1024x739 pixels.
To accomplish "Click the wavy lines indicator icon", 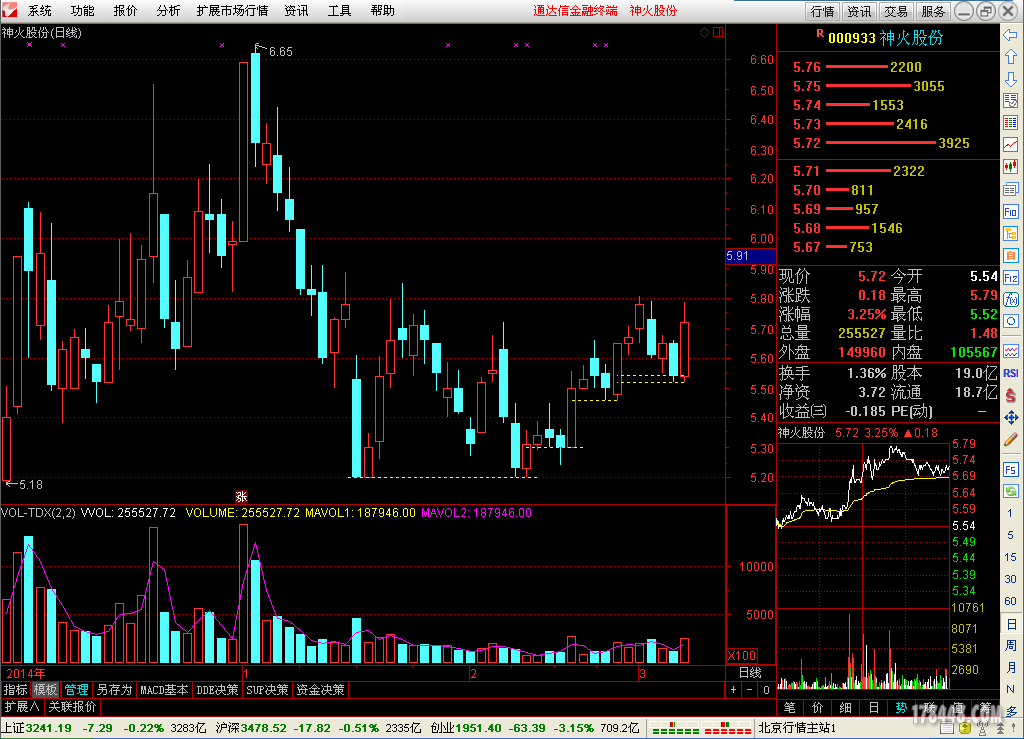I will pyautogui.click(x=1010, y=351).
